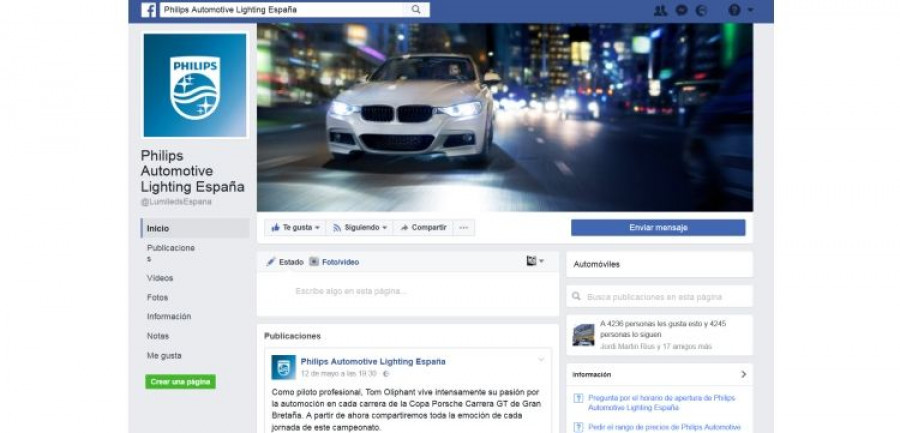
Task: Open friend requests icon in top bar
Action: (x=661, y=10)
